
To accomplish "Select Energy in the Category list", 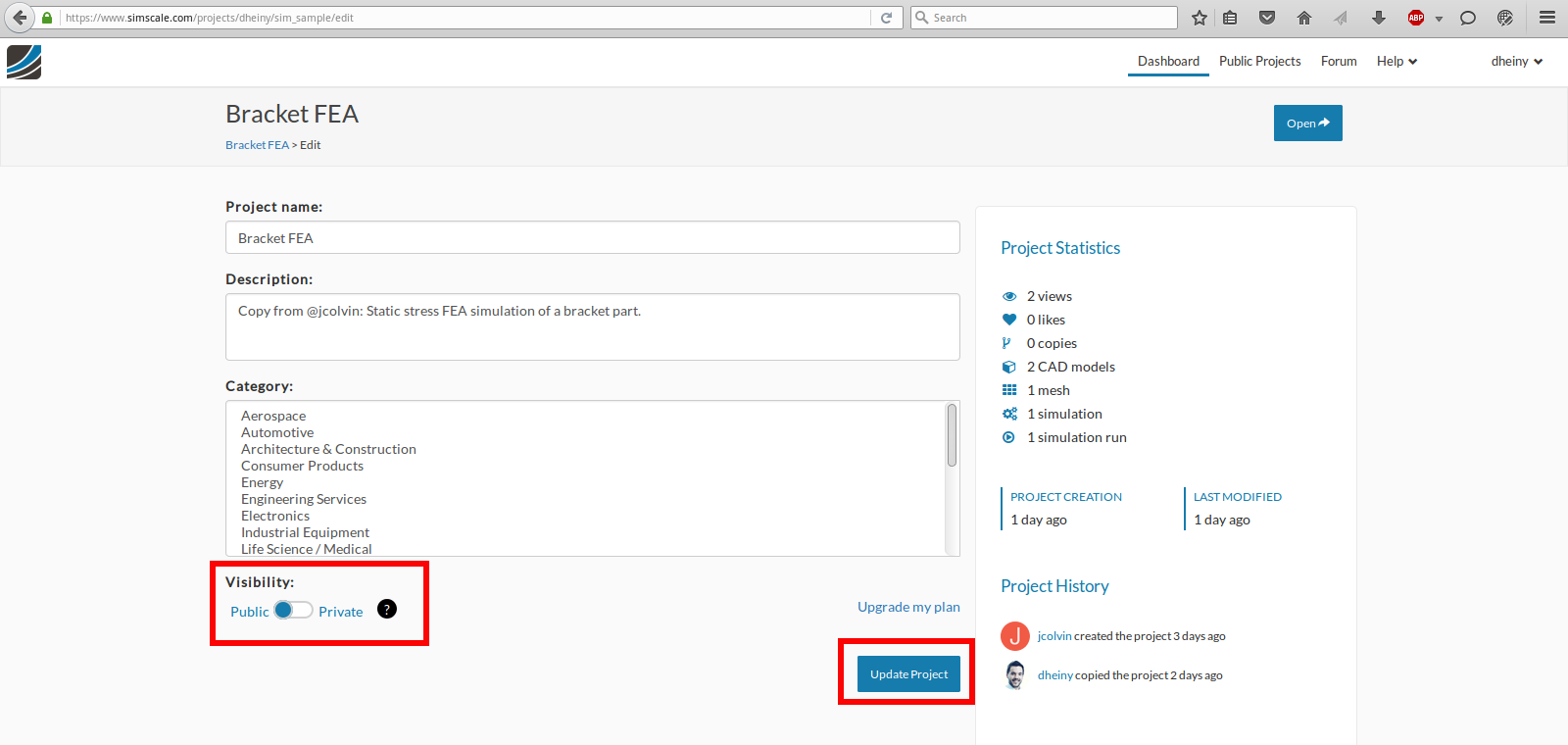I will 262,482.
